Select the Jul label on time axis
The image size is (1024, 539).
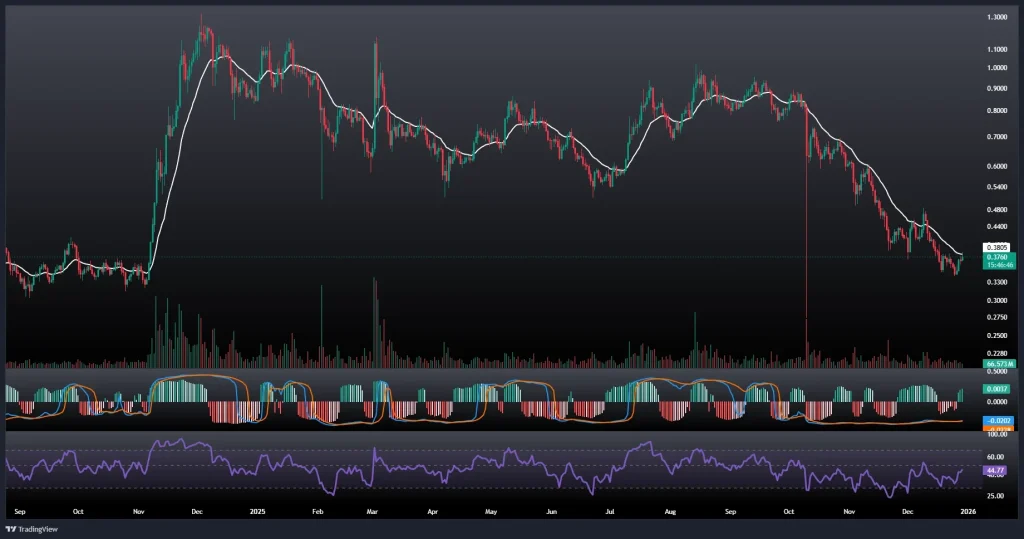(x=611, y=510)
